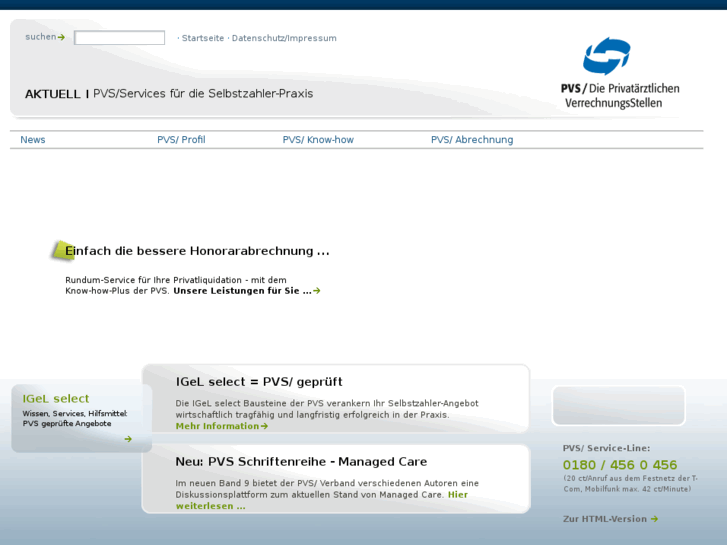
Task: Click the Die Privatärztlichen VerrechnungsStellen logo text
Action: click(x=620, y=96)
